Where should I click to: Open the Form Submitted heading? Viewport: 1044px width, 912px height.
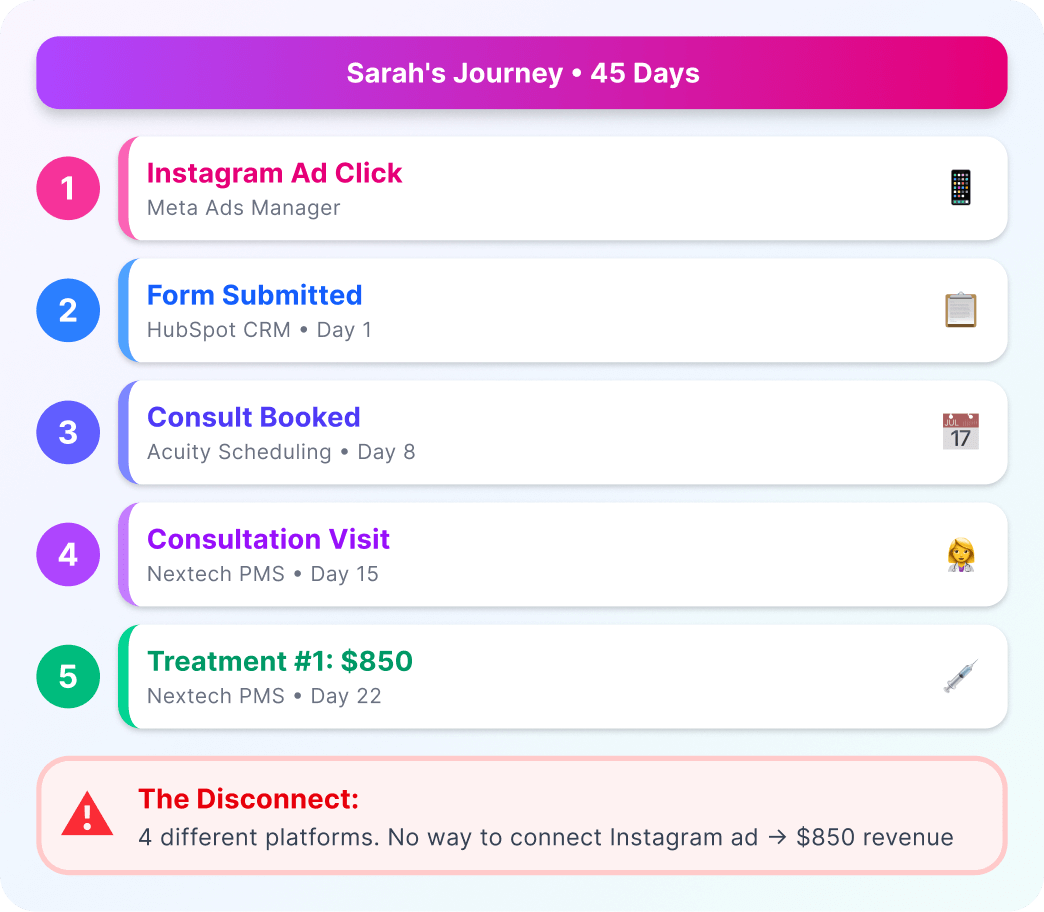pyautogui.click(x=254, y=295)
